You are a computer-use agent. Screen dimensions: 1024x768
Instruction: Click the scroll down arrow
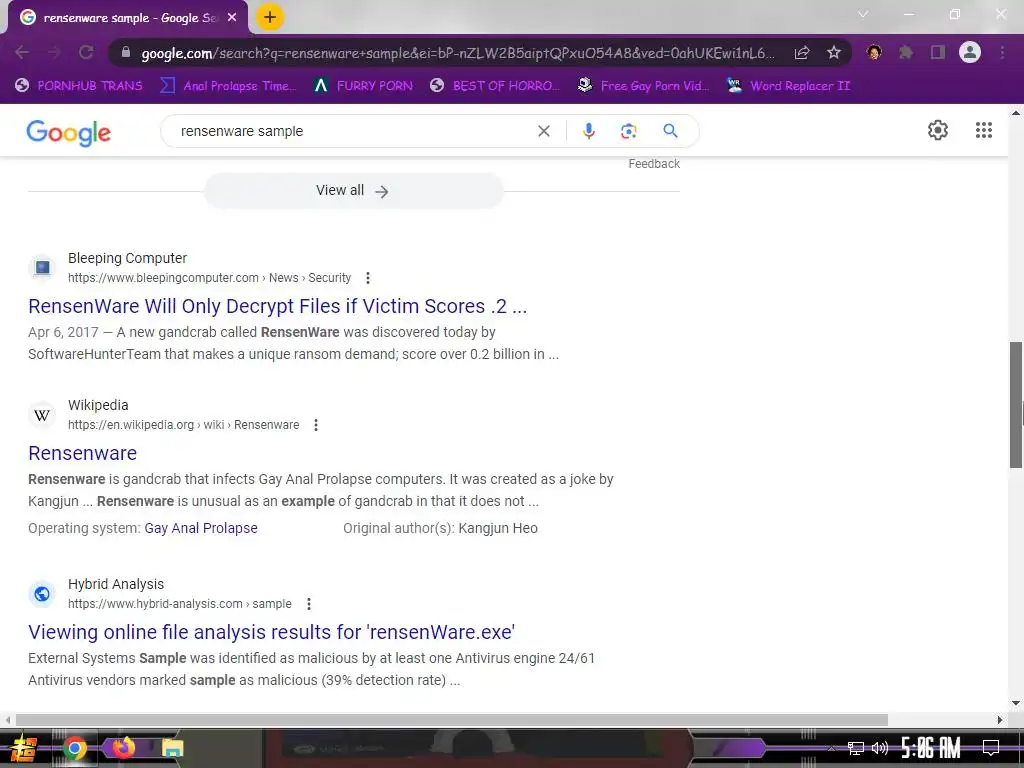[1016, 703]
